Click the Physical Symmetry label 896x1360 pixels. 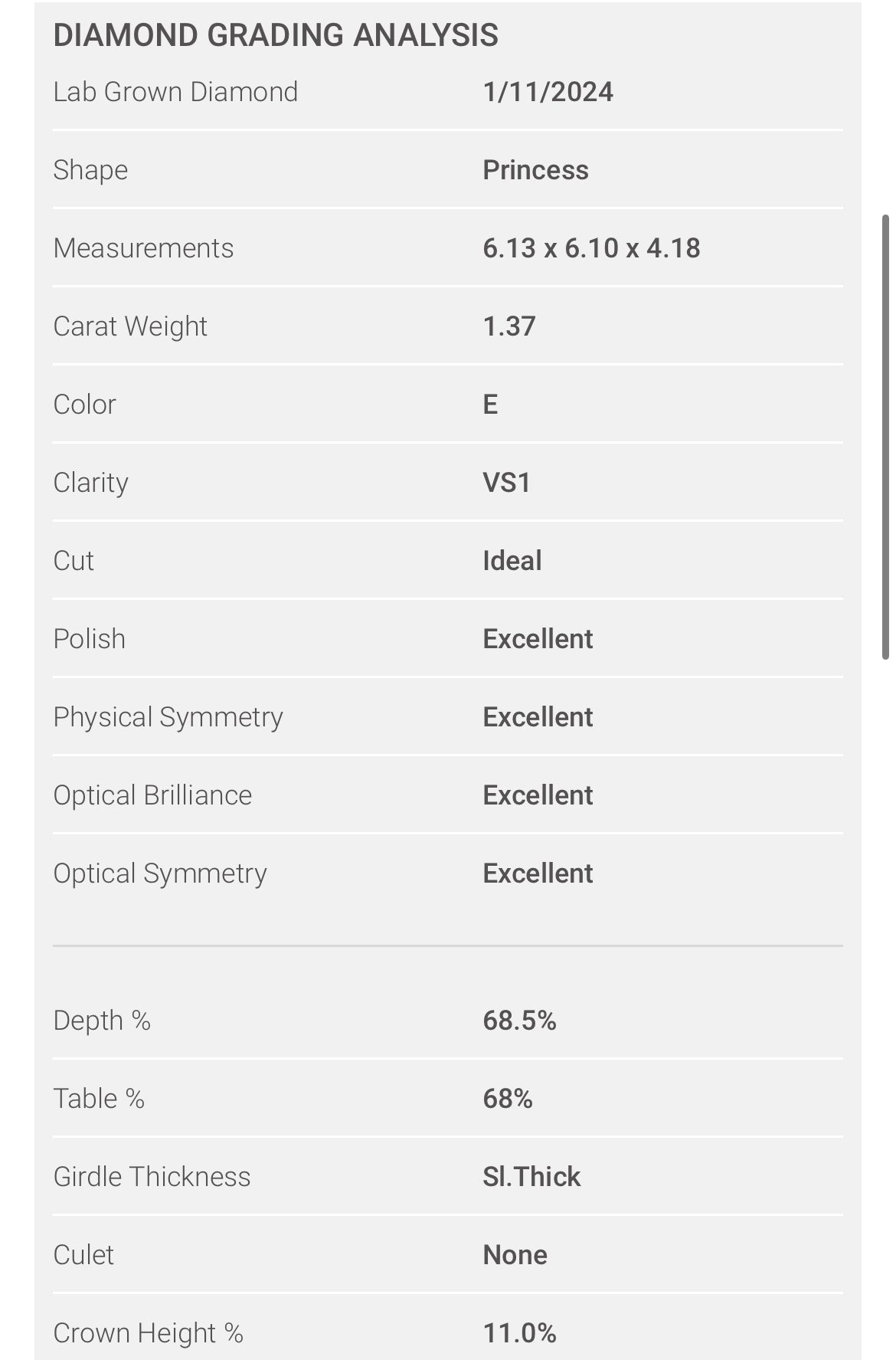[x=168, y=717]
